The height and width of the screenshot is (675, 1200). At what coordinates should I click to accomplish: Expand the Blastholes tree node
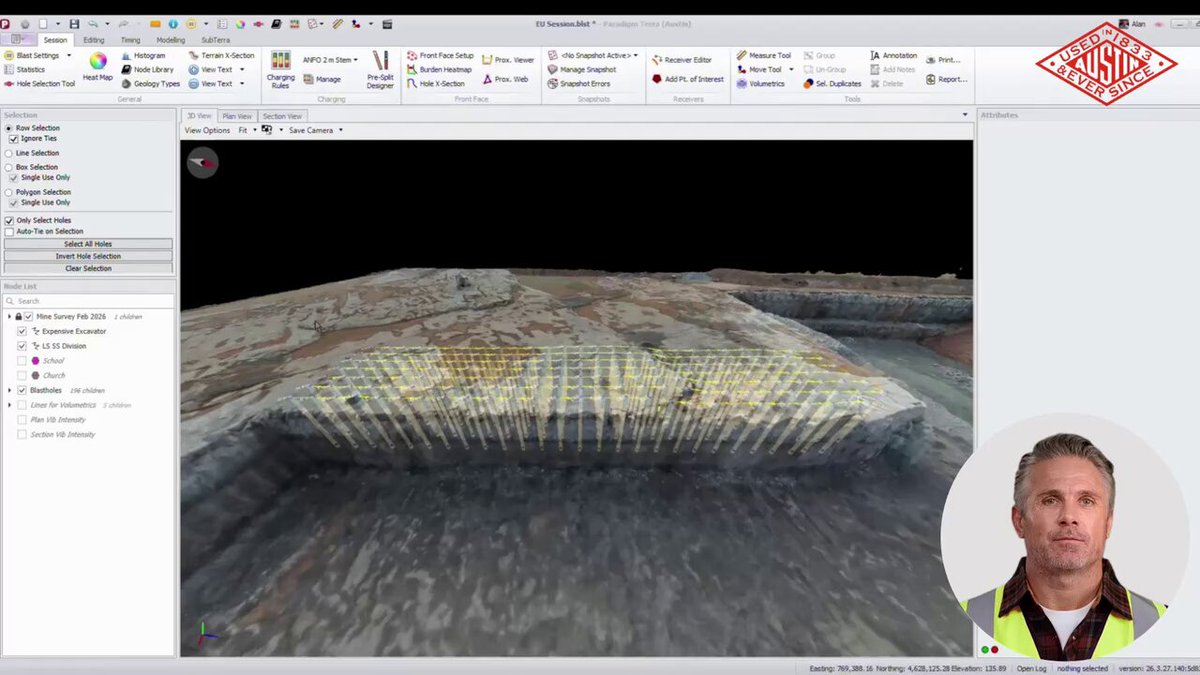coord(9,390)
